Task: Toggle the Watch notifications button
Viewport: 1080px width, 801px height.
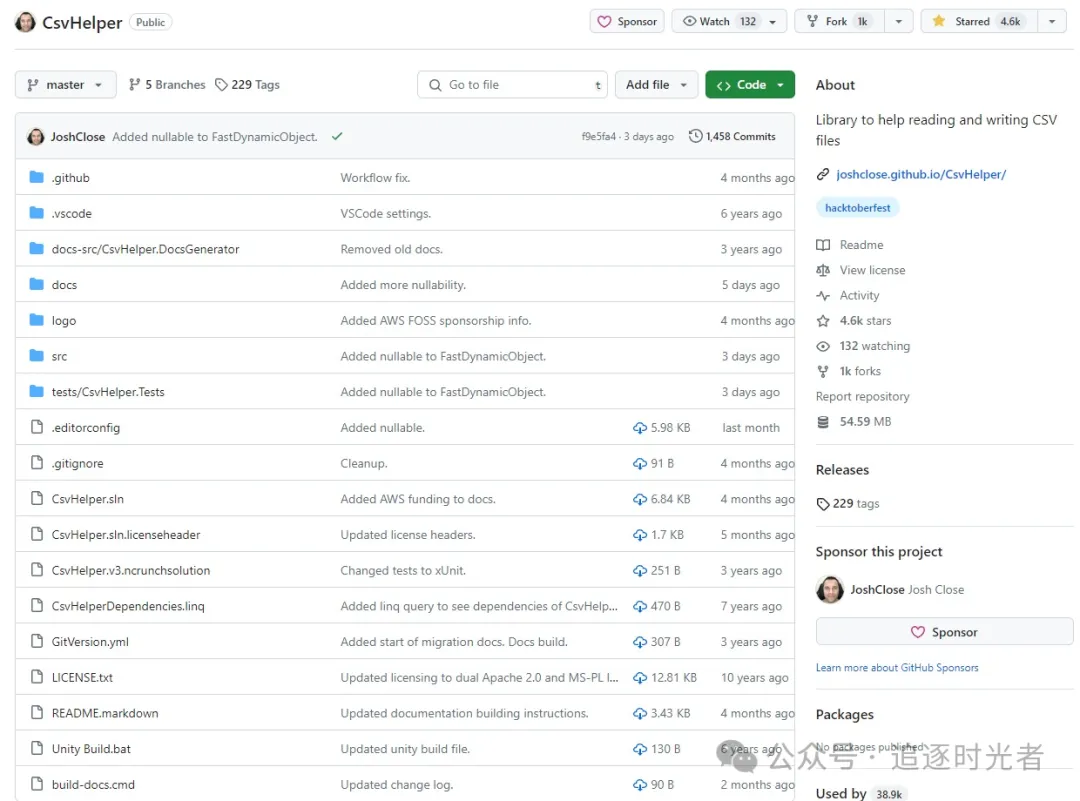Action: tap(720, 21)
